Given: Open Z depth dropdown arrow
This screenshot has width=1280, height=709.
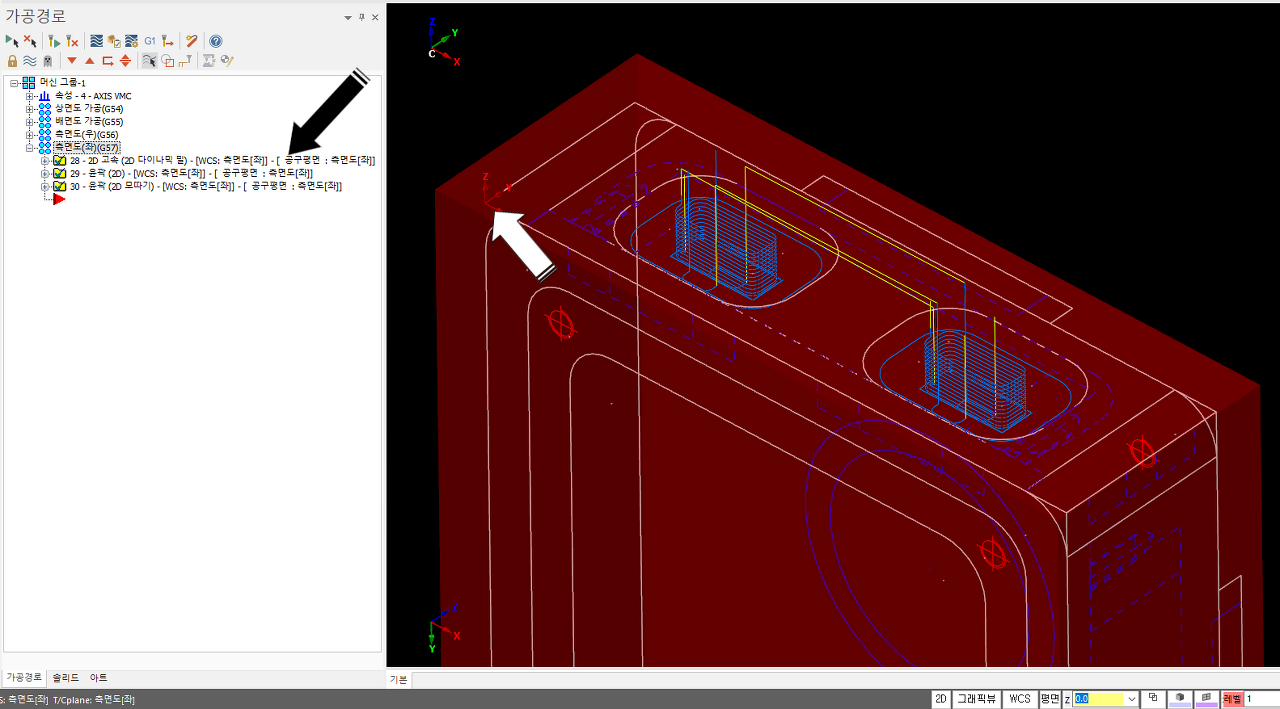Looking at the screenshot, I should pos(1131,699).
